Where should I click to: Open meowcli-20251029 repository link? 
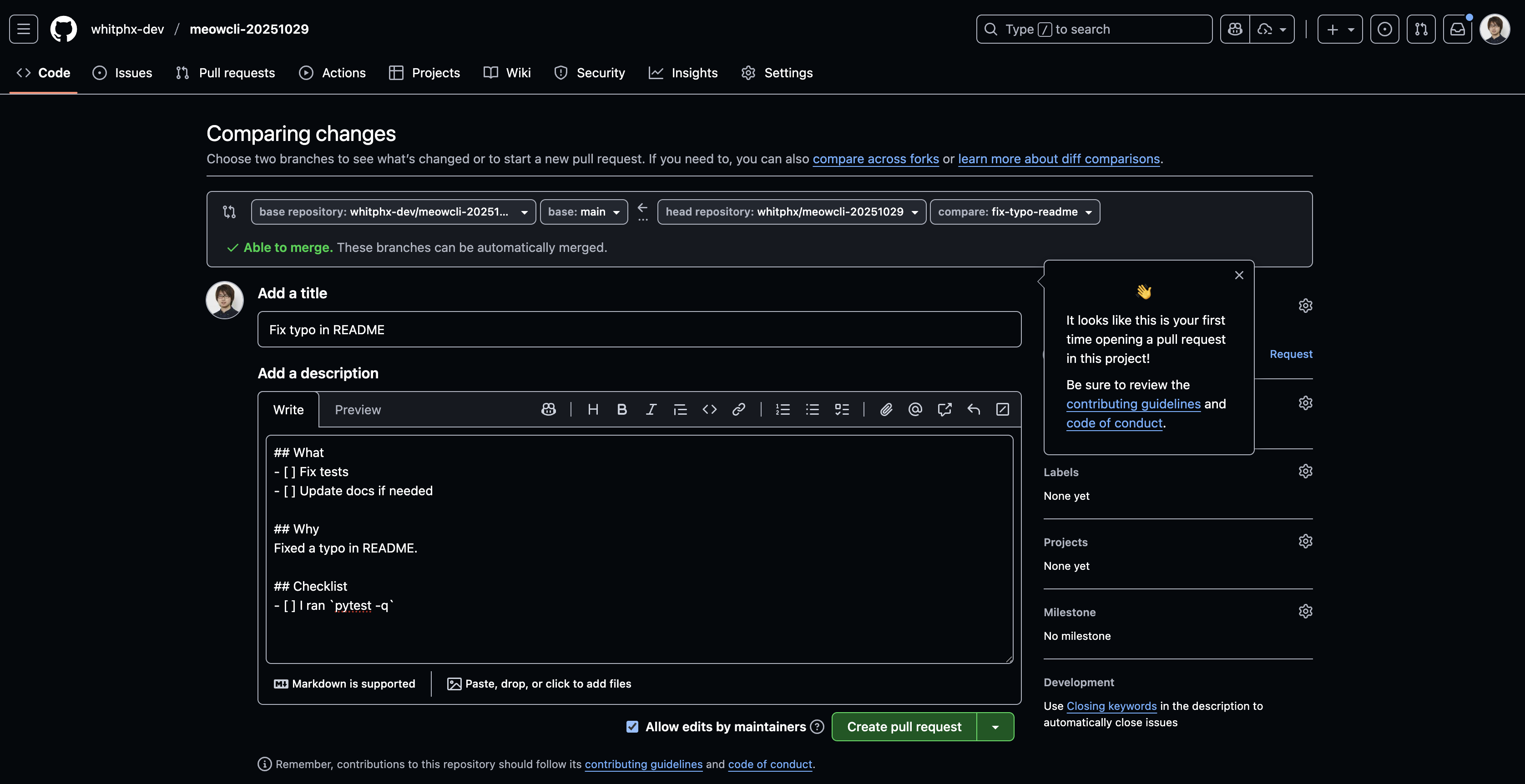coord(249,29)
